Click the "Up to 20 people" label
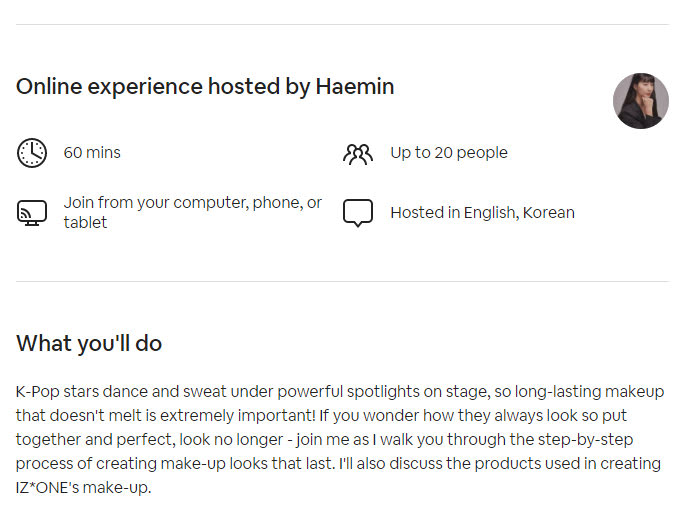The width and height of the screenshot is (691, 514). coord(449,153)
